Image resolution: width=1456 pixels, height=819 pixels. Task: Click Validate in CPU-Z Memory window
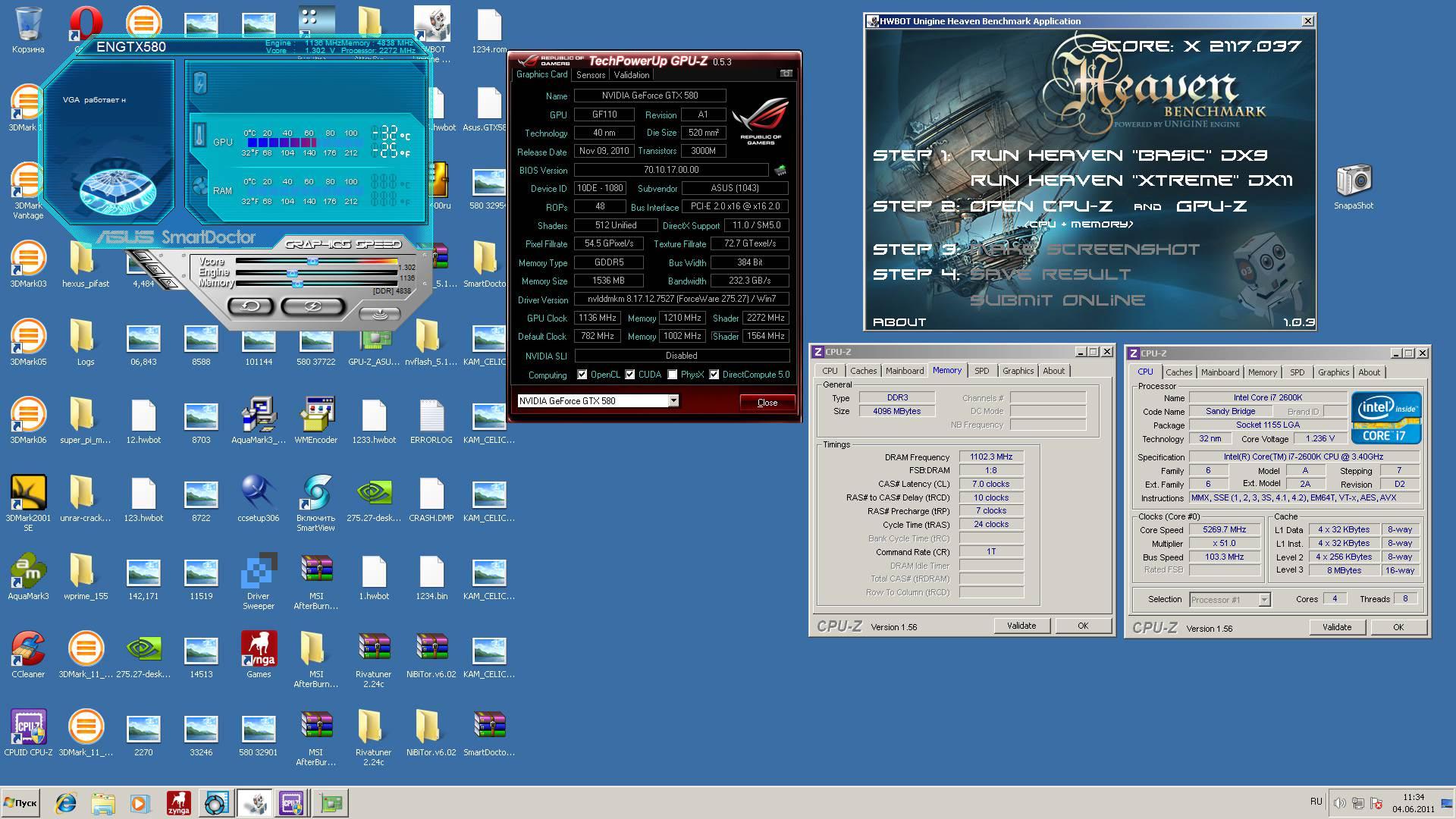1021,626
